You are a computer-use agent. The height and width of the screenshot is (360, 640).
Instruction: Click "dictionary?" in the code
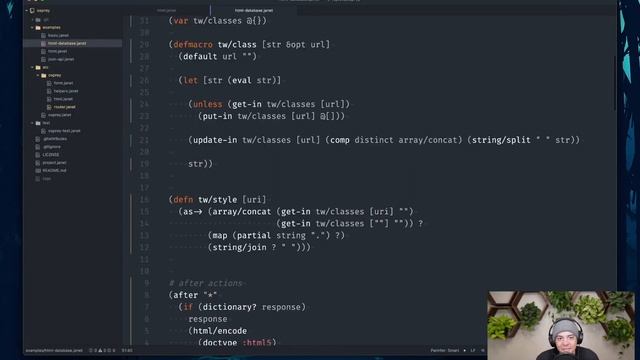(x=230, y=307)
